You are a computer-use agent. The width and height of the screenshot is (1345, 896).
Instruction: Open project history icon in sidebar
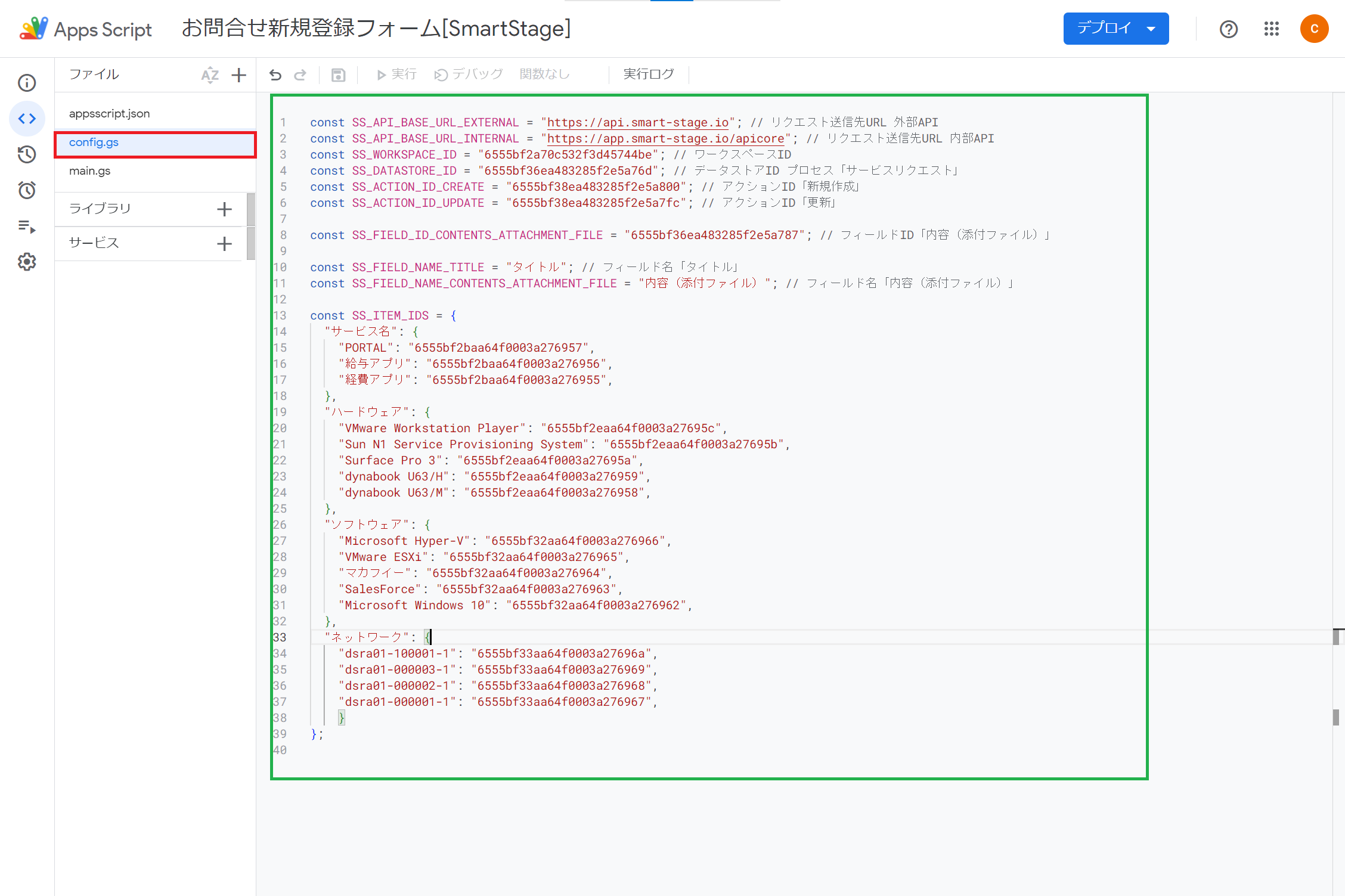[x=27, y=154]
